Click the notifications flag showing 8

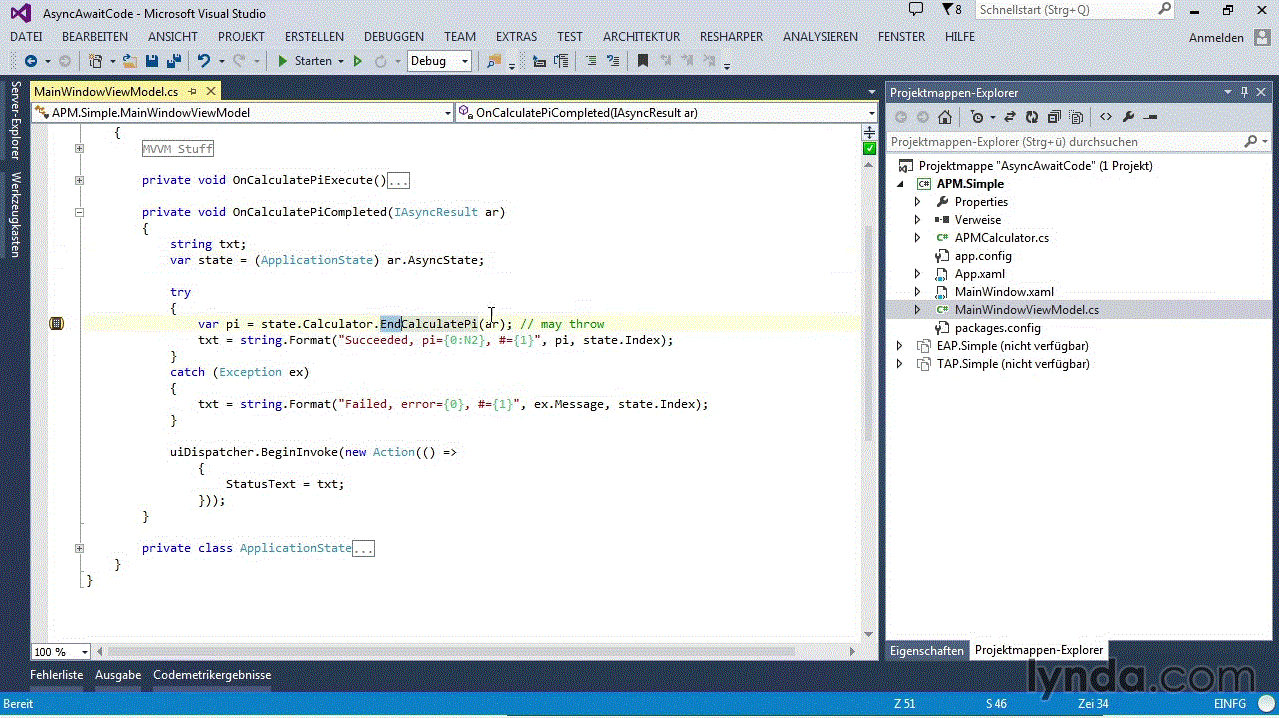click(x=953, y=10)
